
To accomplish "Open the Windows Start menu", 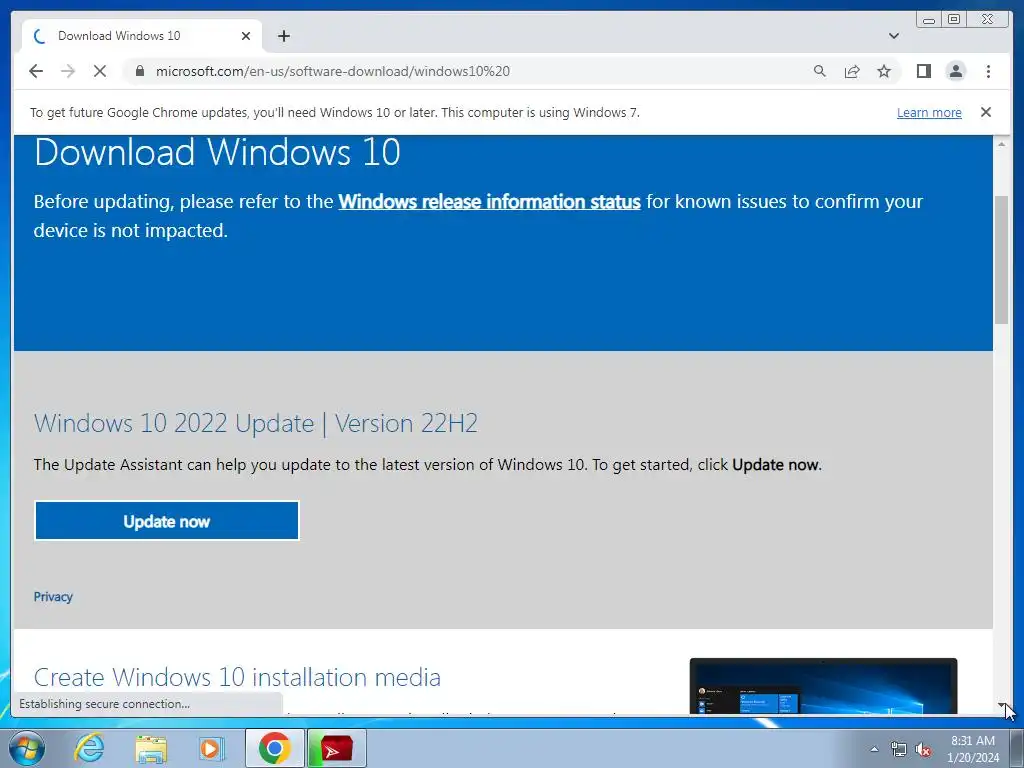I will click(27, 748).
